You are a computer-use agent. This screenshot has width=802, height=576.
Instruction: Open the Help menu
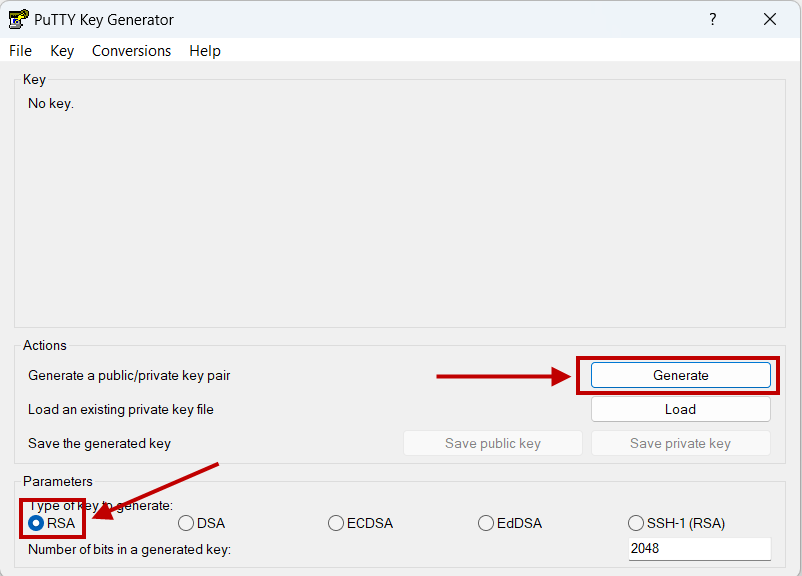pyautogui.click(x=205, y=51)
